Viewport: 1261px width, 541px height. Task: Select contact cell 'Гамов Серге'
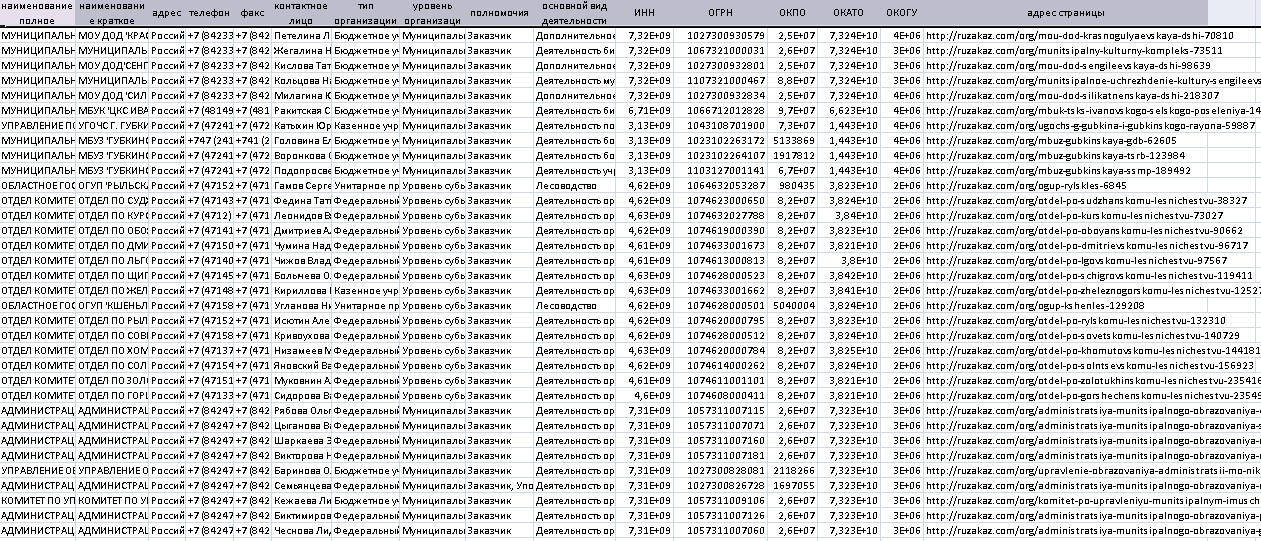(x=302, y=185)
